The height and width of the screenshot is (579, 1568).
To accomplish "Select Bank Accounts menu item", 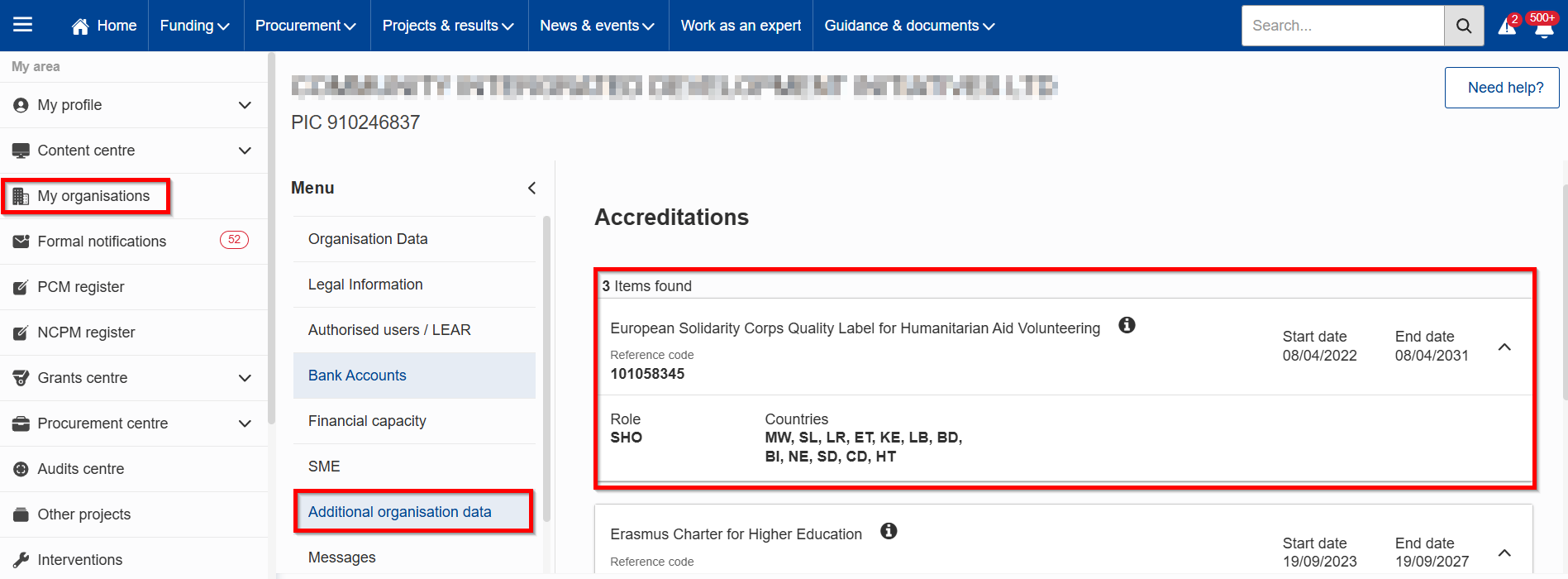I will pyautogui.click(x=414, y=376).
